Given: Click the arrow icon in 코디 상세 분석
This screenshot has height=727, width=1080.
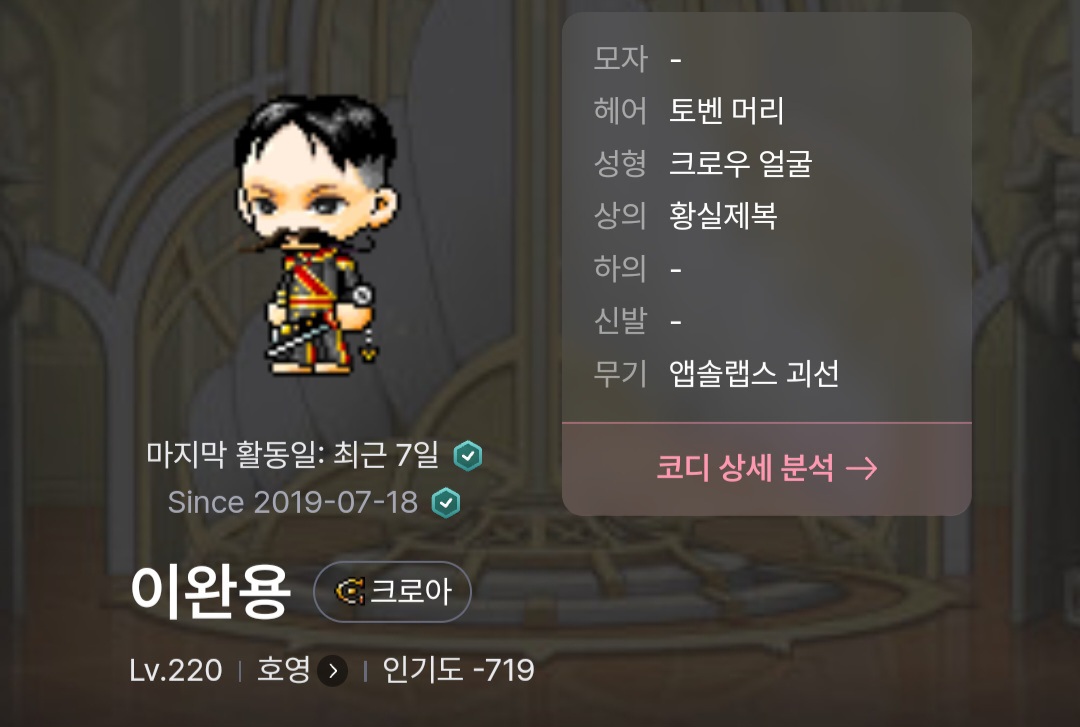Looking at the screenshot, I should pyautogui.click(x=862, y=469).
